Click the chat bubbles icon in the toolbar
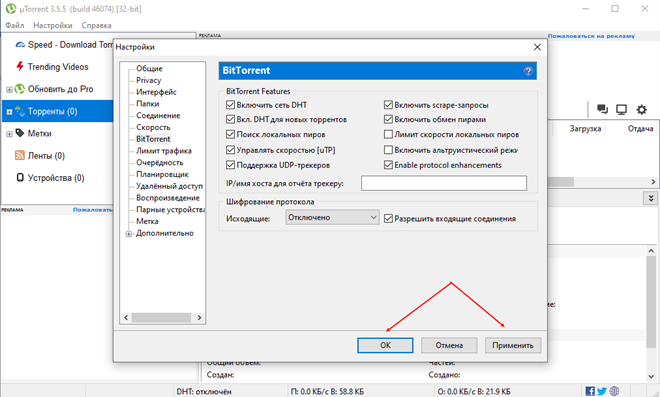Screen dimensions: 660x397 click(602, 109)
